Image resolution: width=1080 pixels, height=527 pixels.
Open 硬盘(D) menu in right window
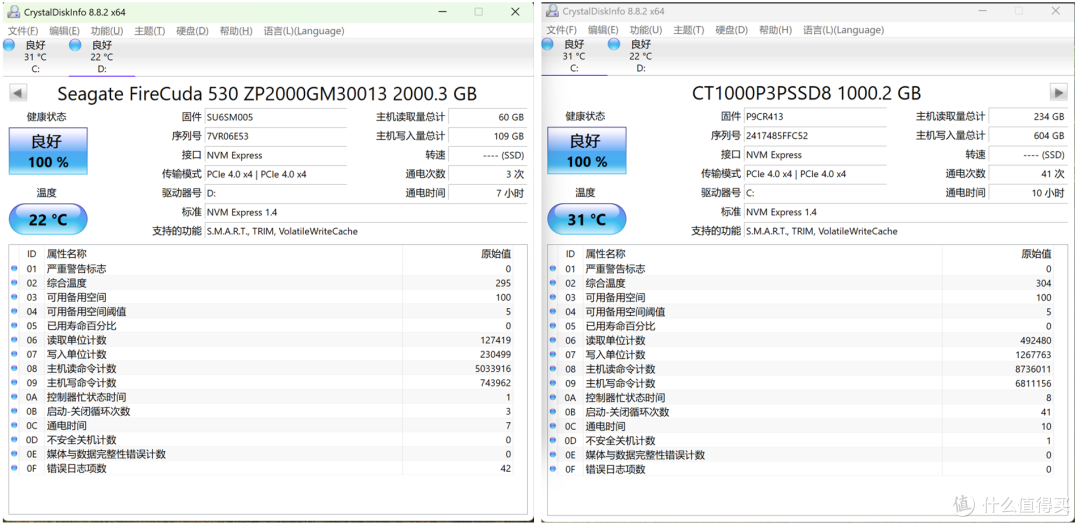(x=731, y=30)
